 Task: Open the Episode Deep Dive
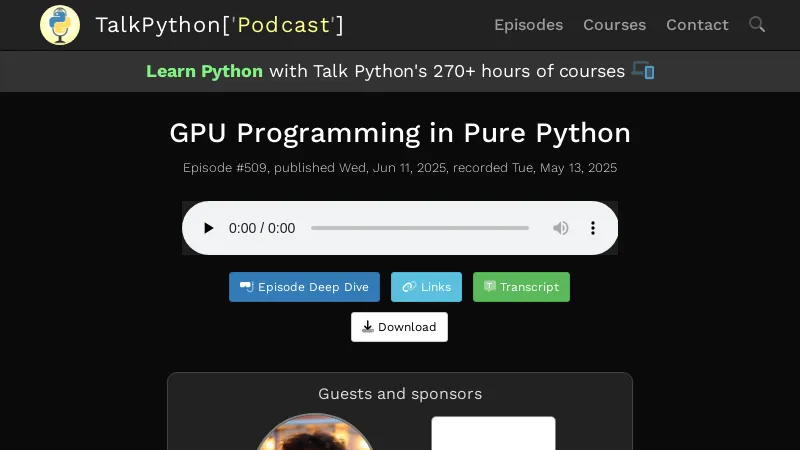(x=304, y=287)
